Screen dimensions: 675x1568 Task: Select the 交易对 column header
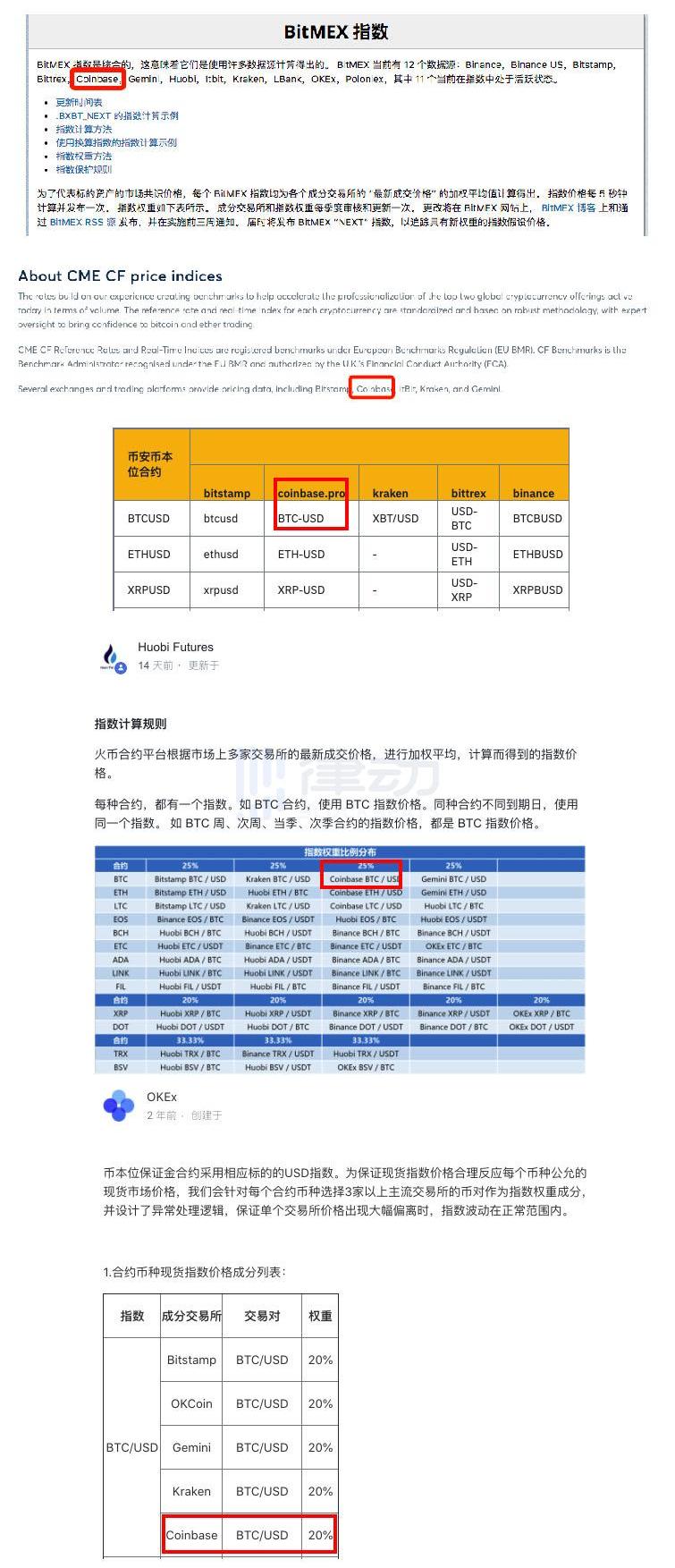[x=262, y=1316]
